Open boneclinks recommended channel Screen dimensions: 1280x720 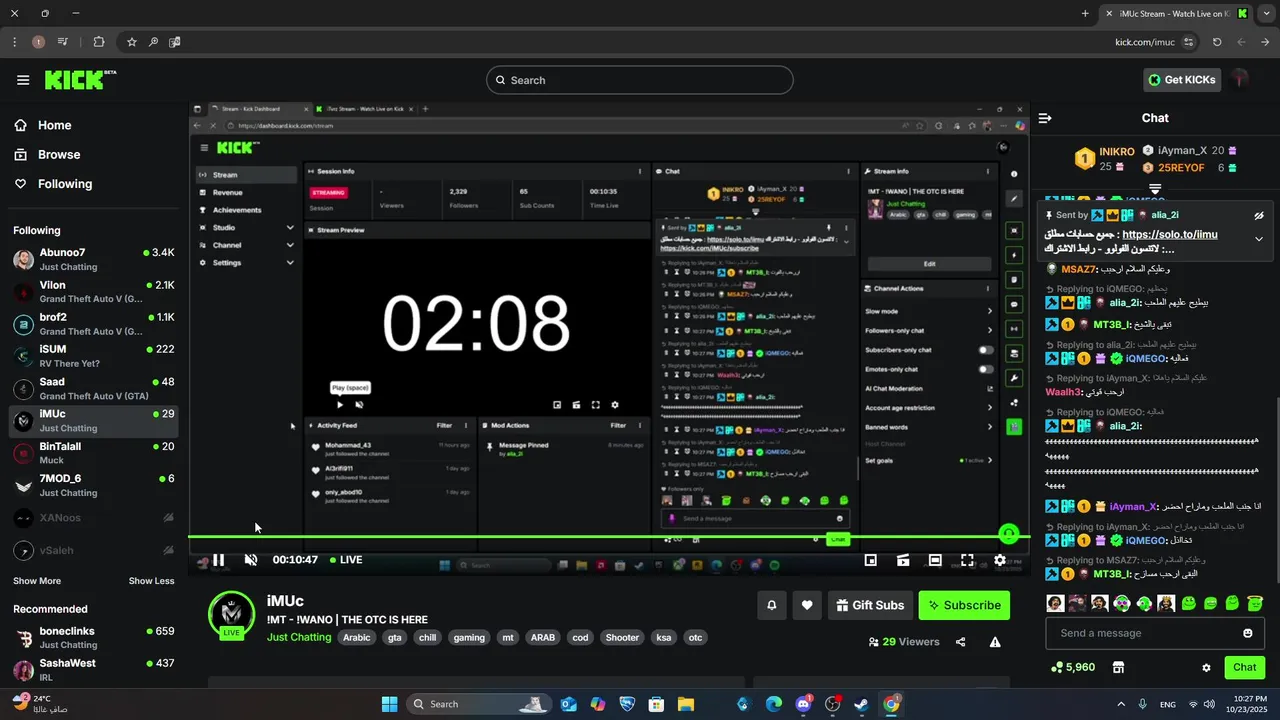tap(94, 638)
